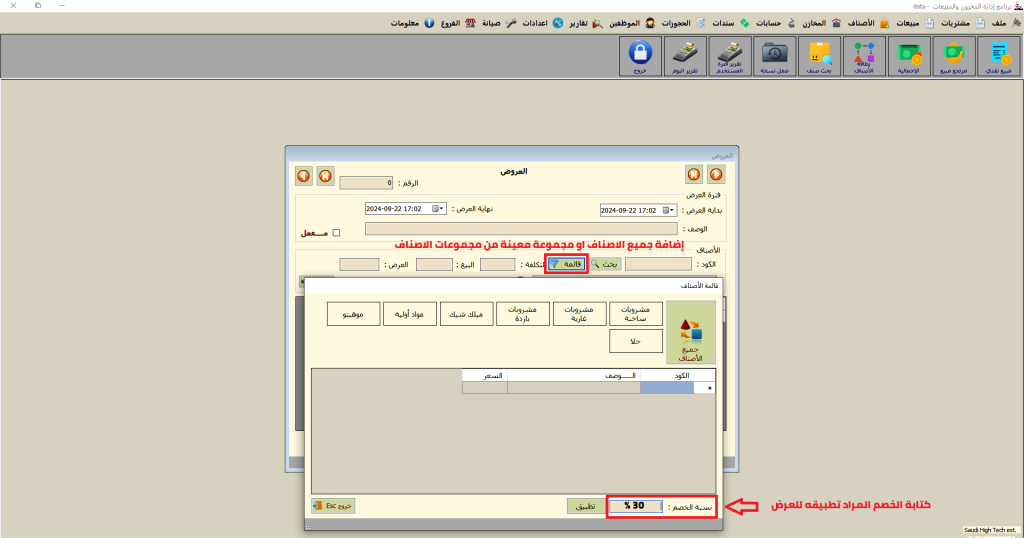Go to next offer record arrow
1024x538 pixels.
coord(716,174)
